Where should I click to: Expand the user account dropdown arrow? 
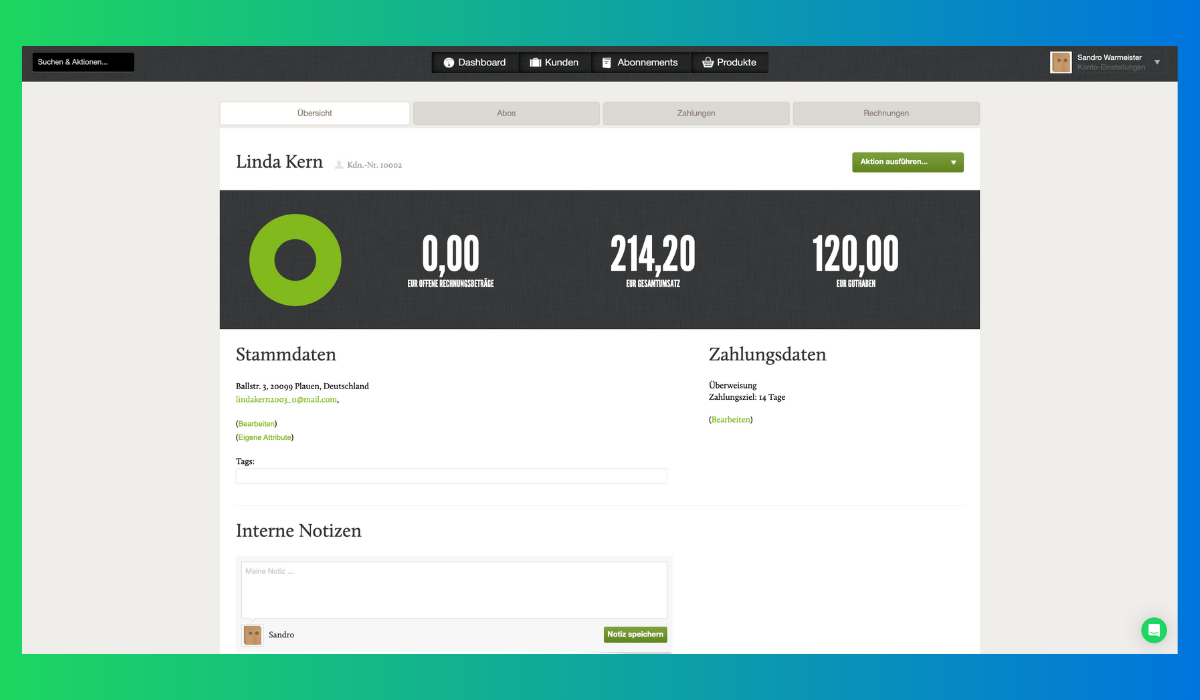[1157, 62]
